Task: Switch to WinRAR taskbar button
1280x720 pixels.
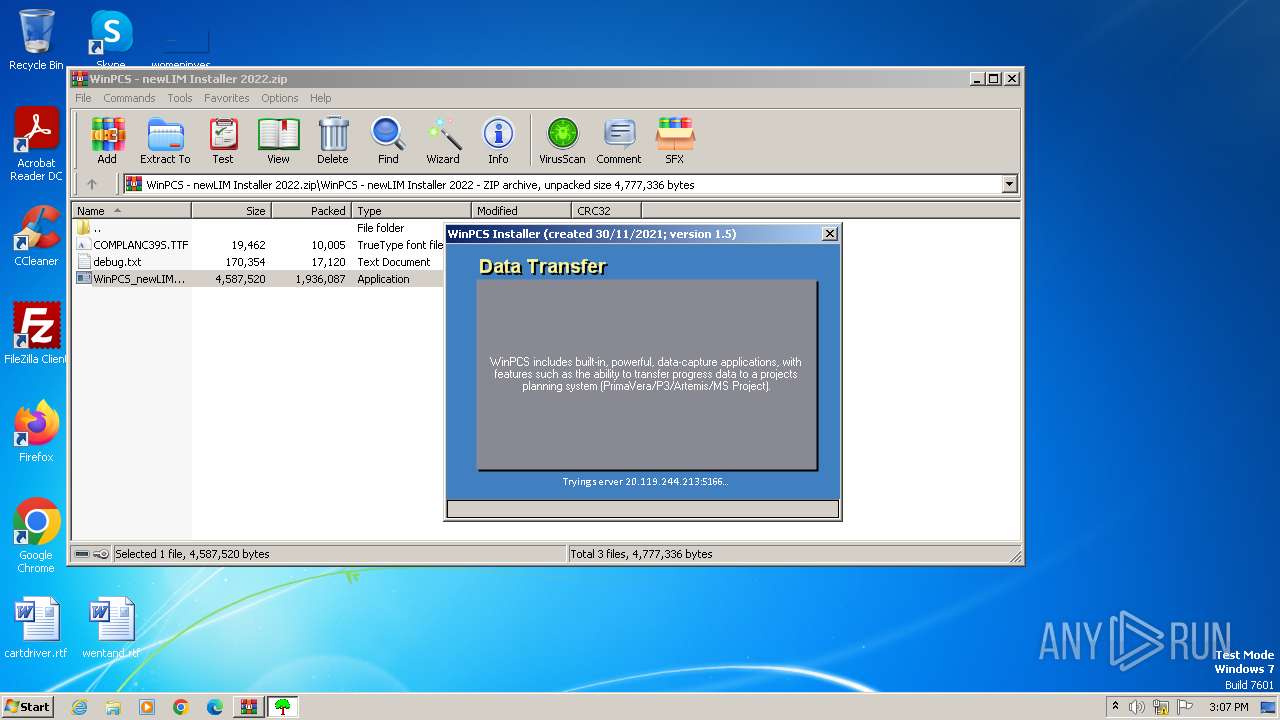Action: click(x=249, y=707)
